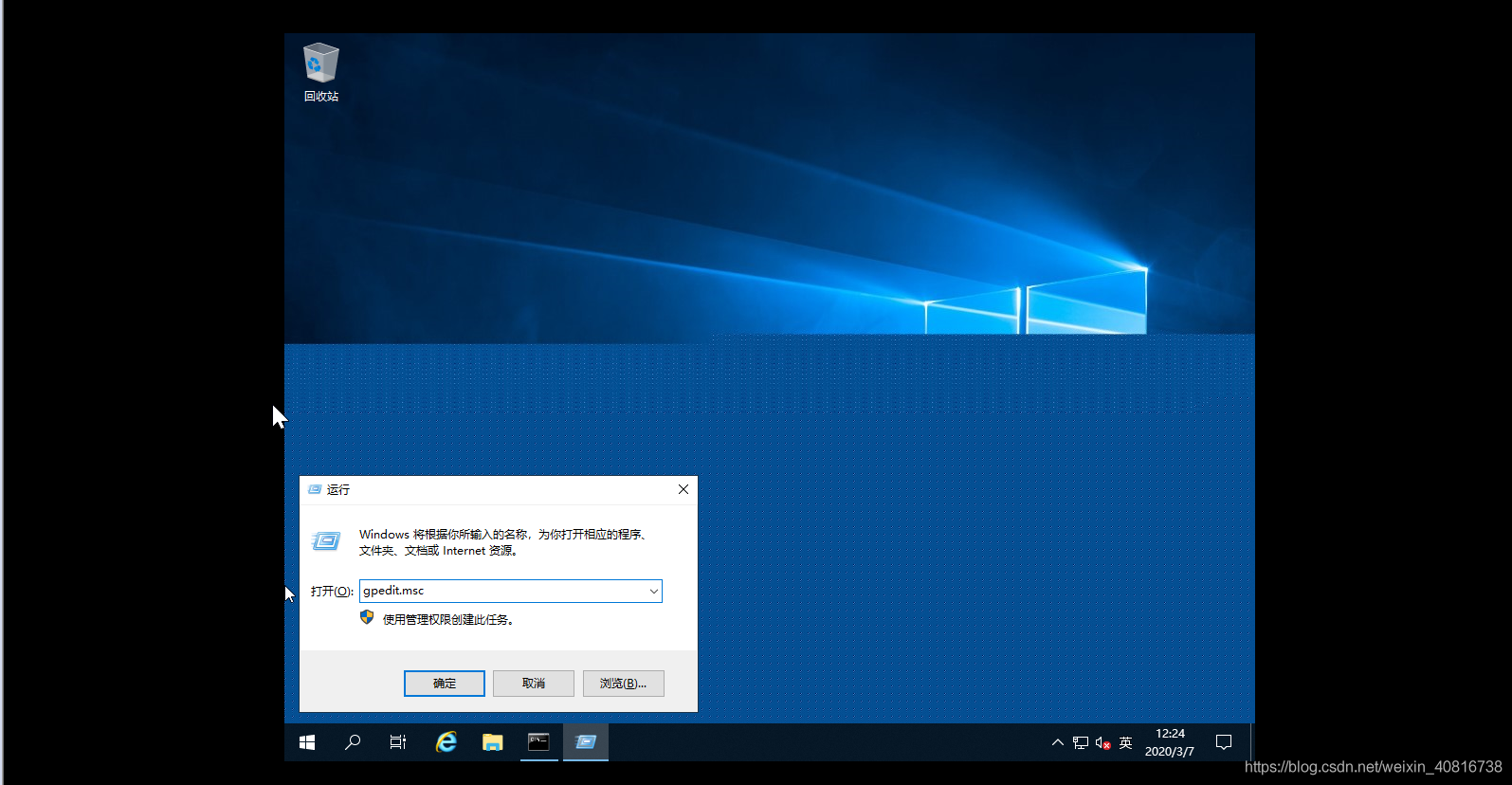Screen dimensions: 1512x785
Task: Click the taskbar search magnifier icon
Action: [x=353, y=742]
